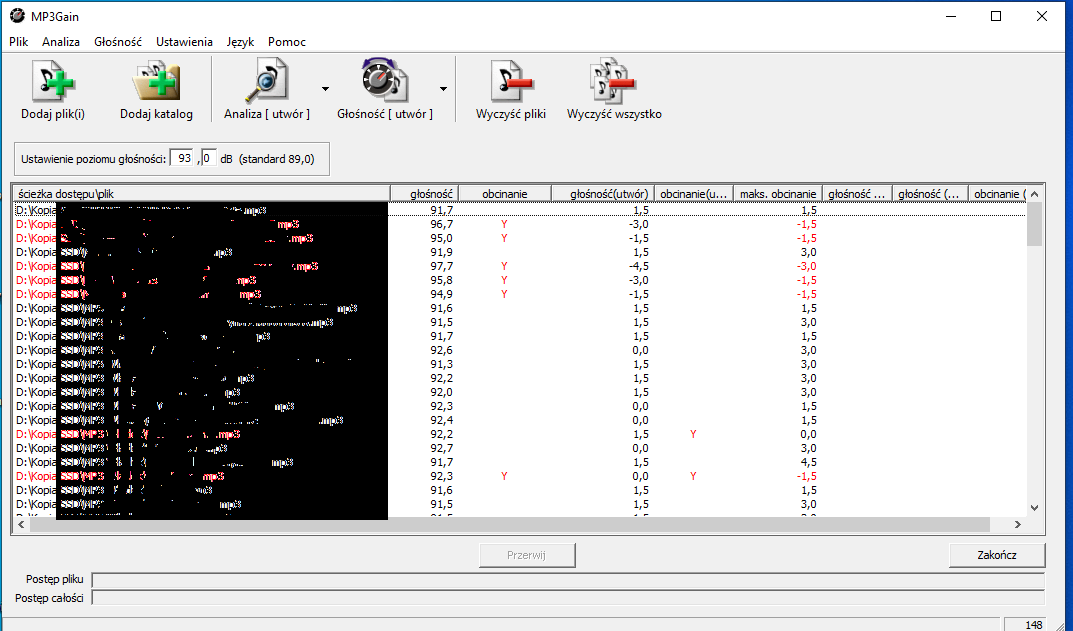Image resolution: width=1073 pixels, height=631 pixels.
Task: Select the row with volume 92,4
Action: tap(520, 420)
